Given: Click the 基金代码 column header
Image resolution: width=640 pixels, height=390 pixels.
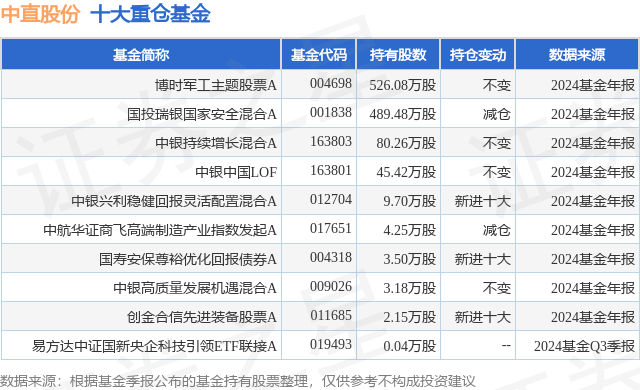Looking at the screenshot, I should (319, 55).
